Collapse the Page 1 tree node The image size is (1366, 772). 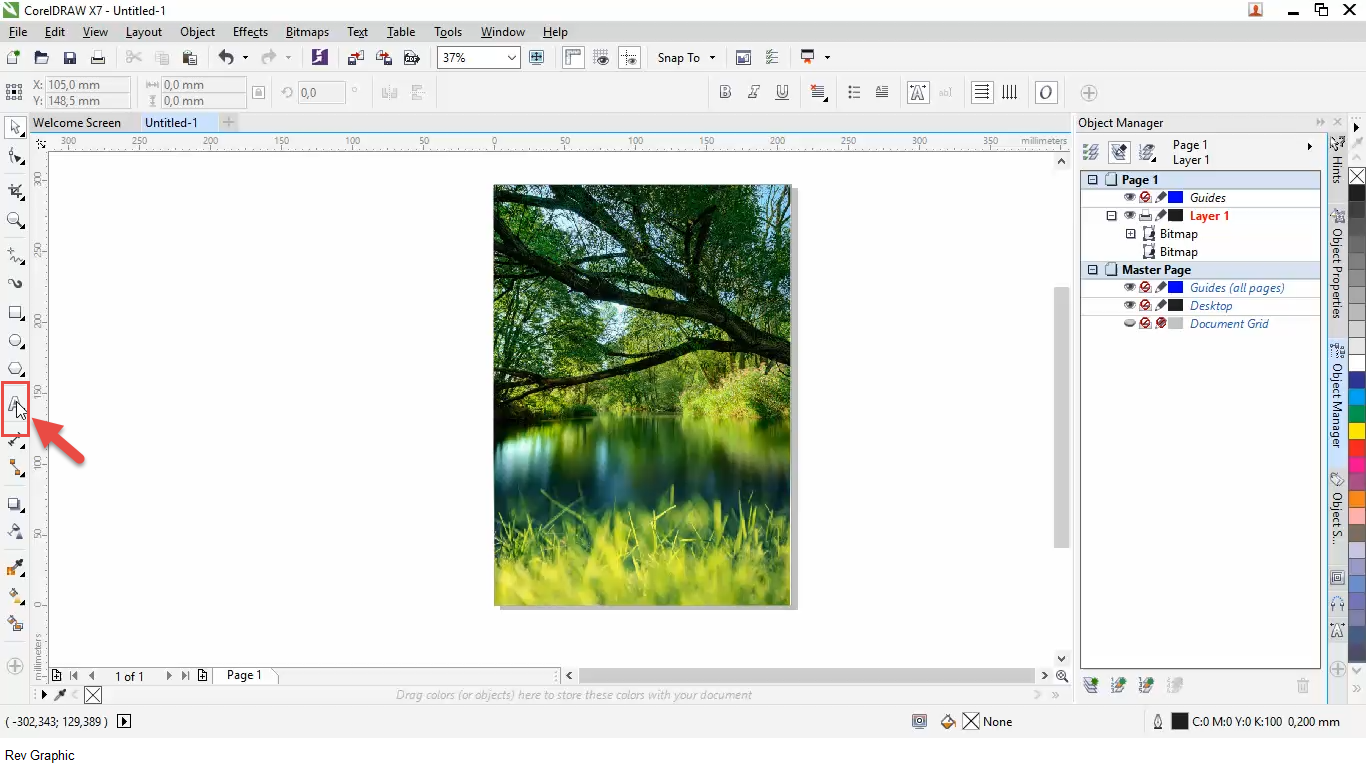point(1092,180)
